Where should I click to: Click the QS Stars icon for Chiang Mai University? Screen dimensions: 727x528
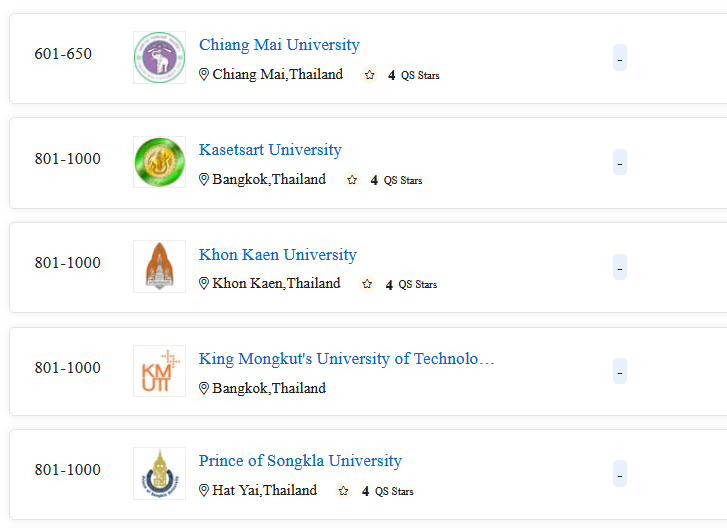click(370, 75)
